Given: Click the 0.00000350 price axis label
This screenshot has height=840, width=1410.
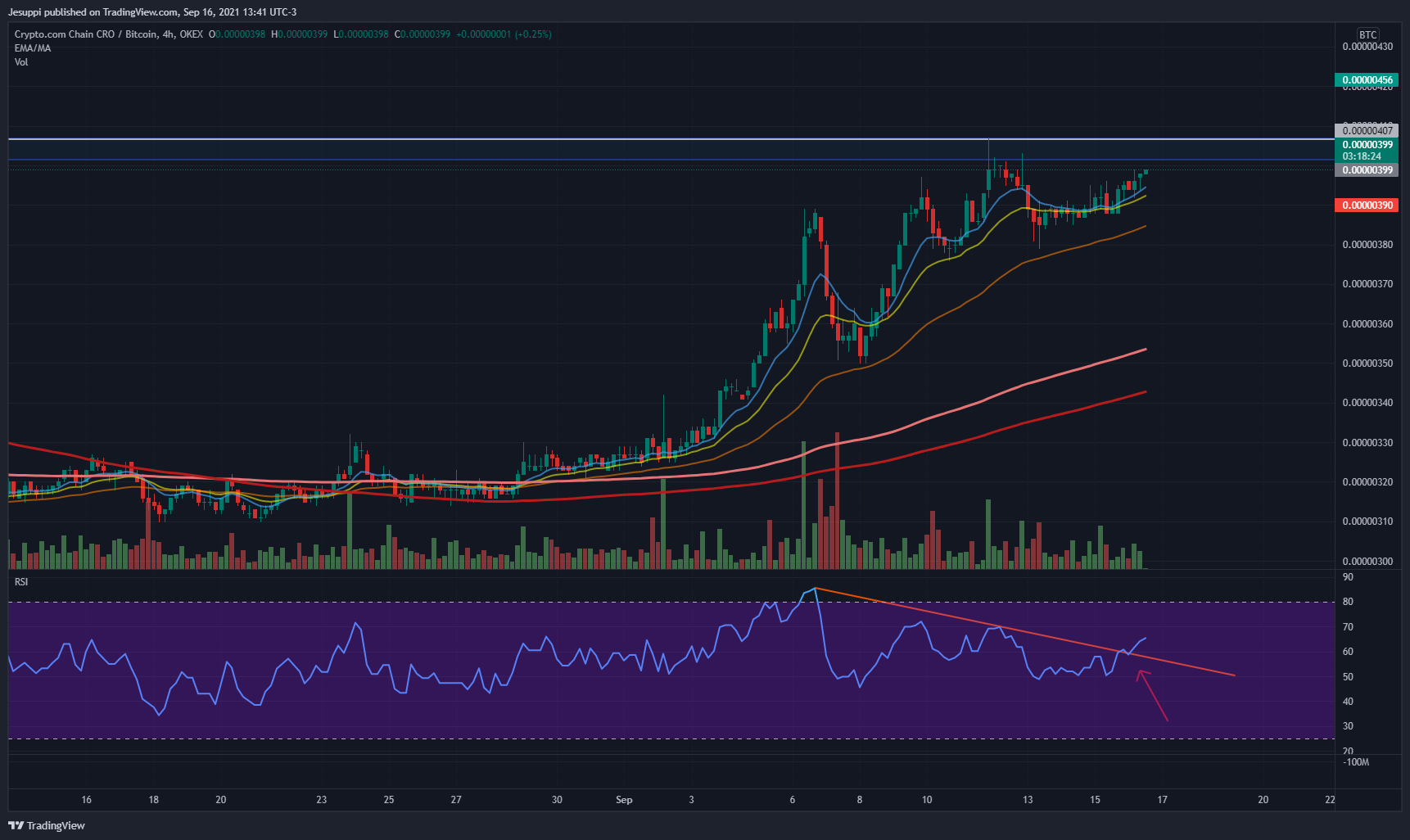Looking at the screenshot, I should point(1367,364).
